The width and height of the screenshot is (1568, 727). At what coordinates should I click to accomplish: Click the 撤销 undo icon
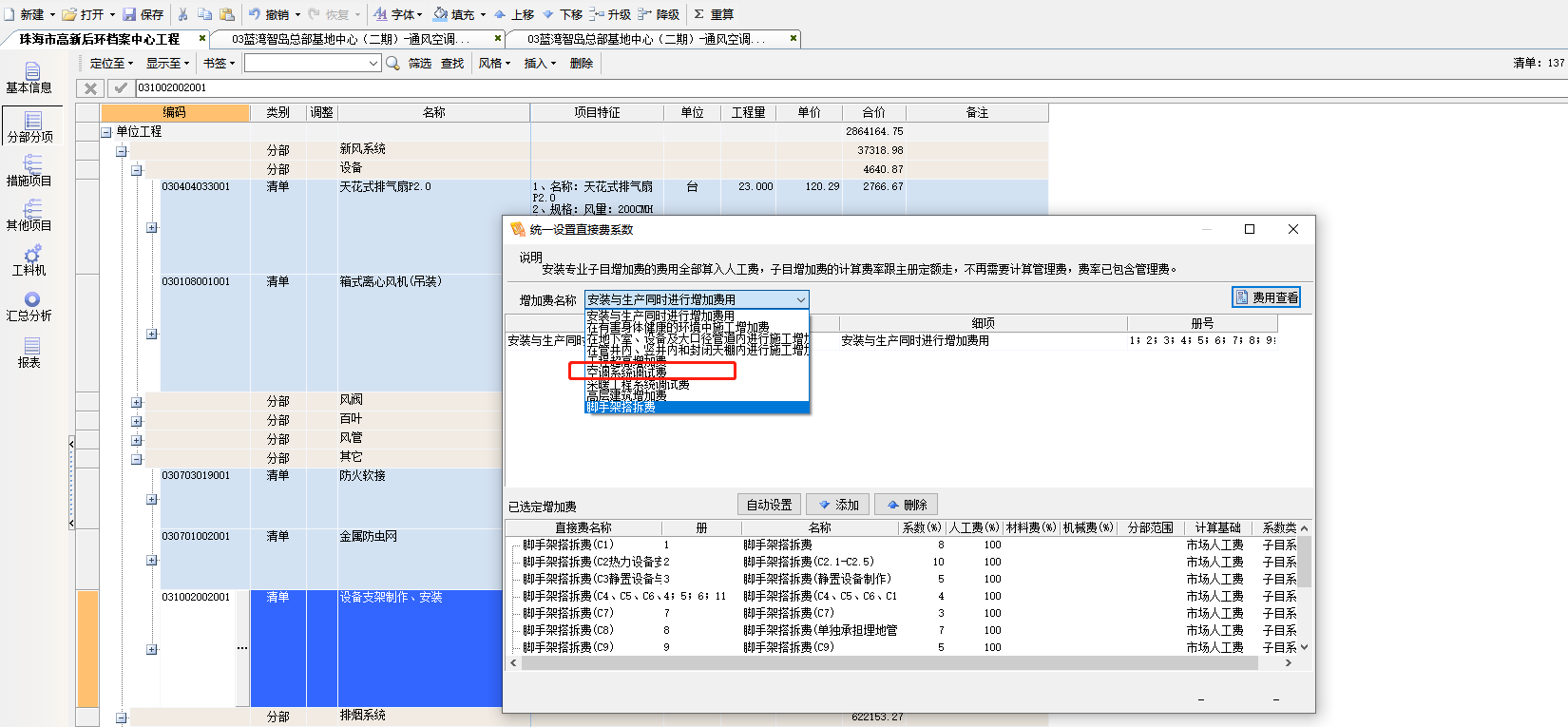255,14
